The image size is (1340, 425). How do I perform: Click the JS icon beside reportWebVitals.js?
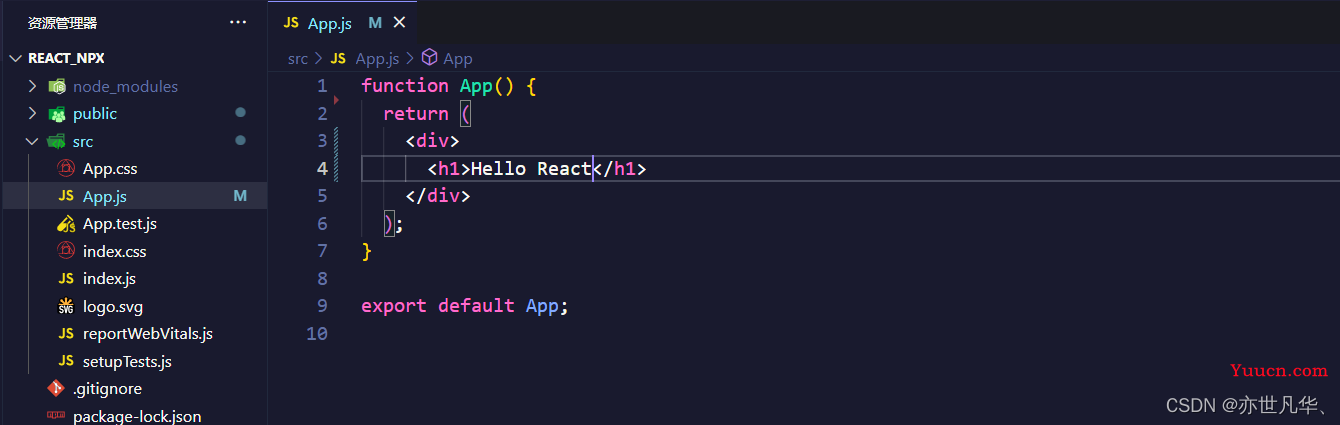pos(67,334)
